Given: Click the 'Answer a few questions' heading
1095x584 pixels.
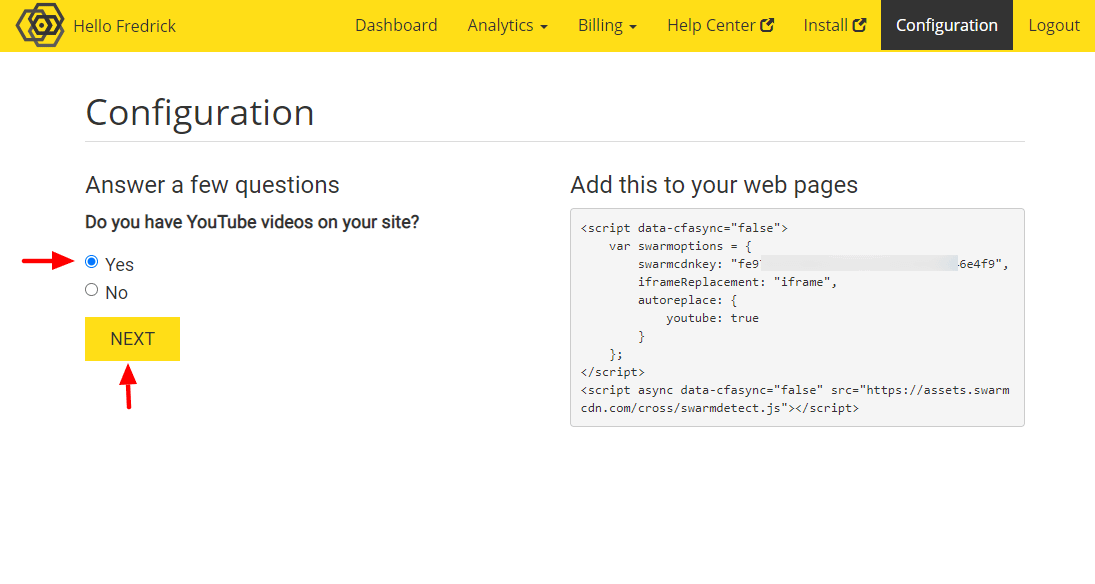Looking at the screenshot, I should point(212,185).
